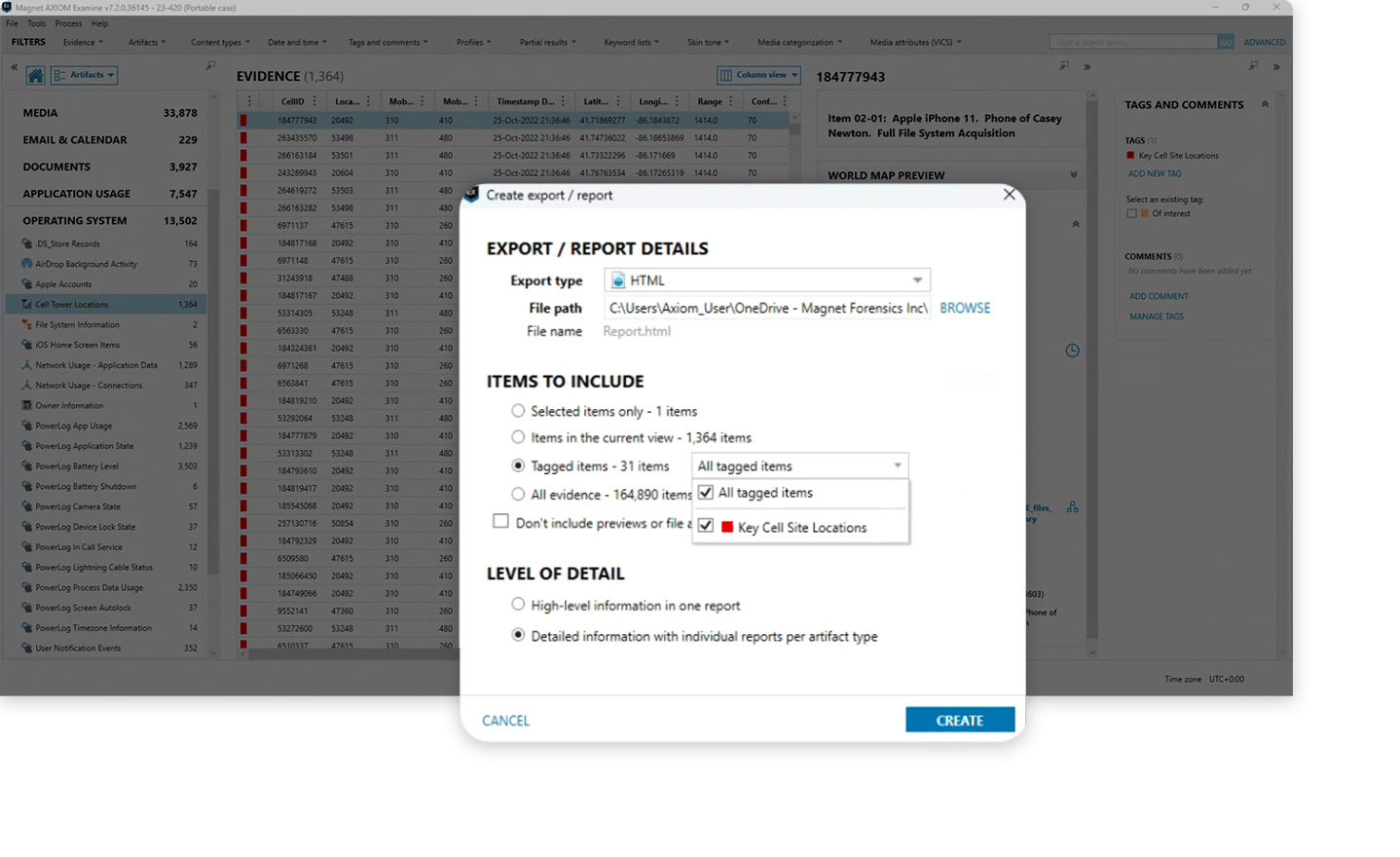Uncheck 'All tagged items' checkbox
The height and width of the screenshot is (857, 1400).
[706, 493]
